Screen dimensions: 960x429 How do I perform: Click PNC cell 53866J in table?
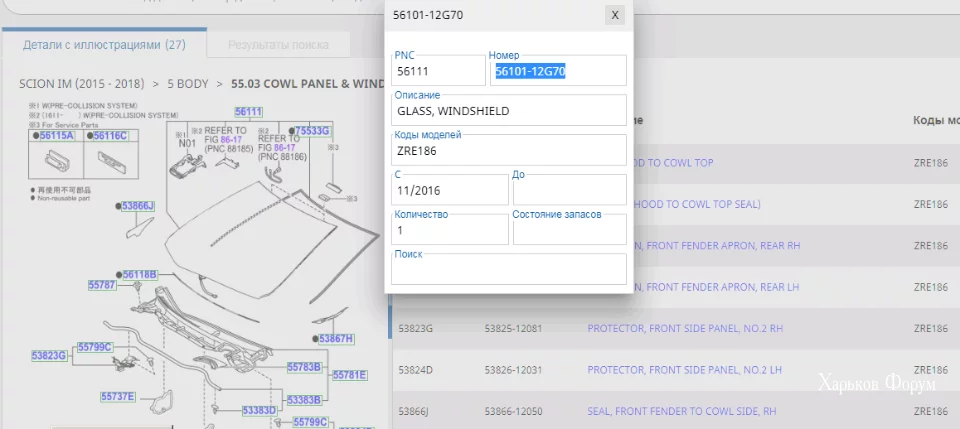click(x=413, y=412)
